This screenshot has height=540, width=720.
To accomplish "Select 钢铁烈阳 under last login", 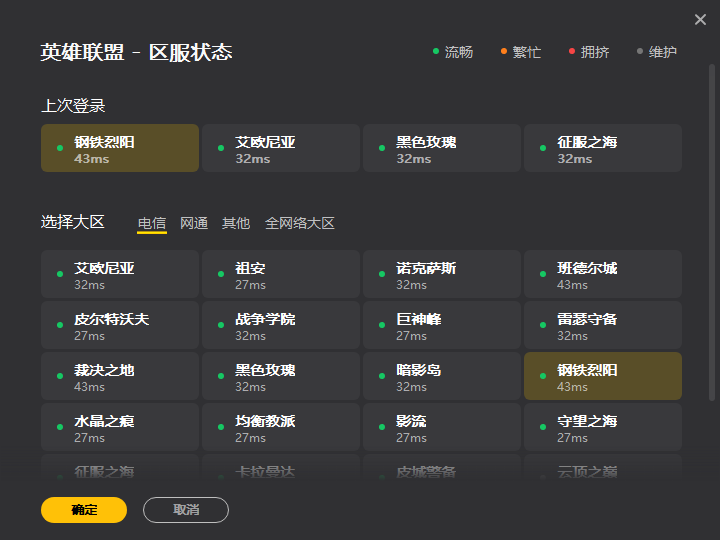I will [x=120, y=148].
